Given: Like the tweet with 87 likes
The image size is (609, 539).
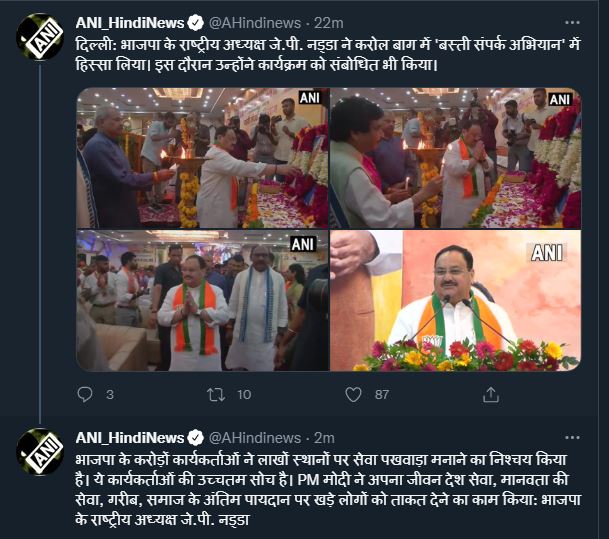Looking at the screenshot, I should point(353,395).
